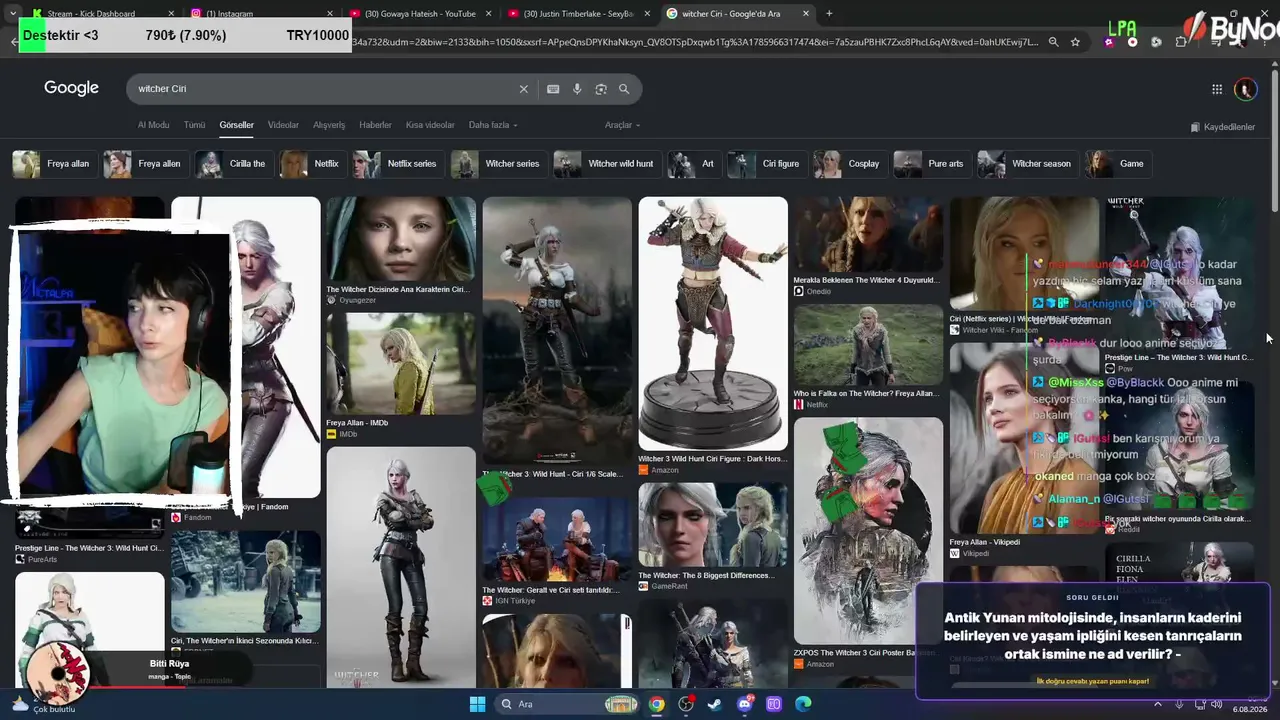Filter images by Witcher series chip
The width and height of the screenshot is (1280, 720).
pyautogui.click(x=498, y=164)
